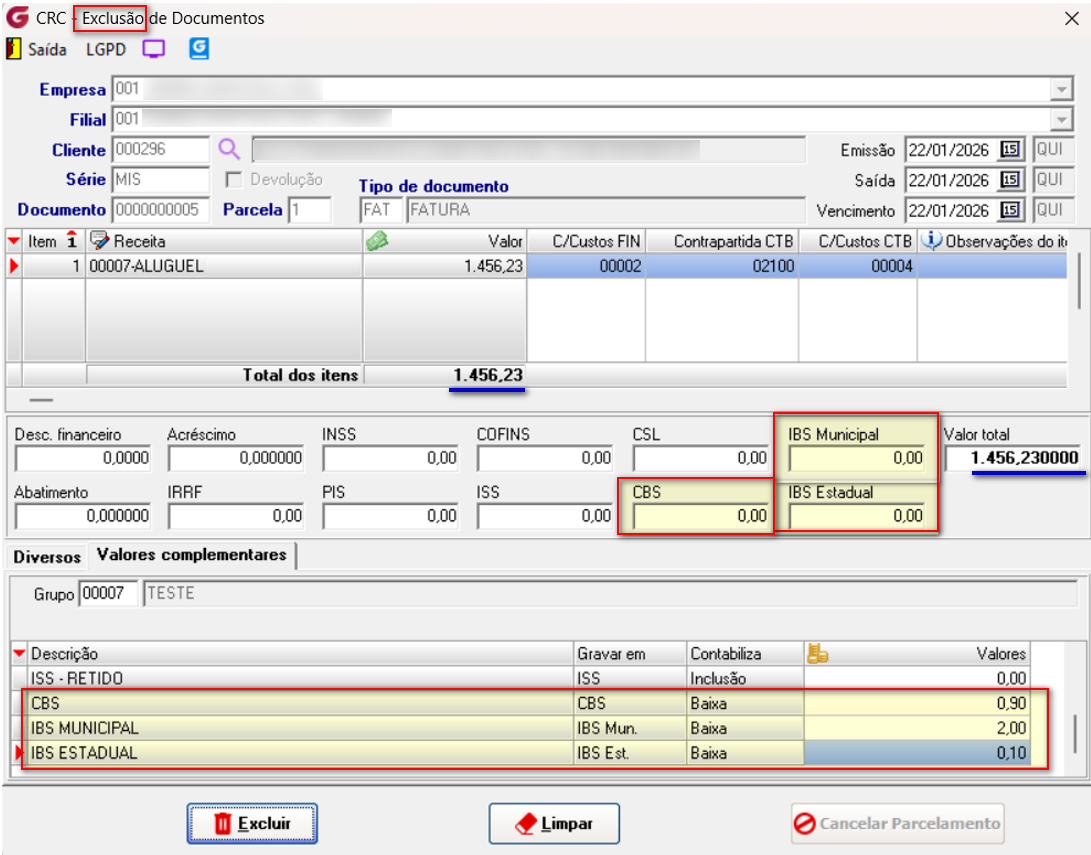Click the Limpar button

click(x=554, y=824)
